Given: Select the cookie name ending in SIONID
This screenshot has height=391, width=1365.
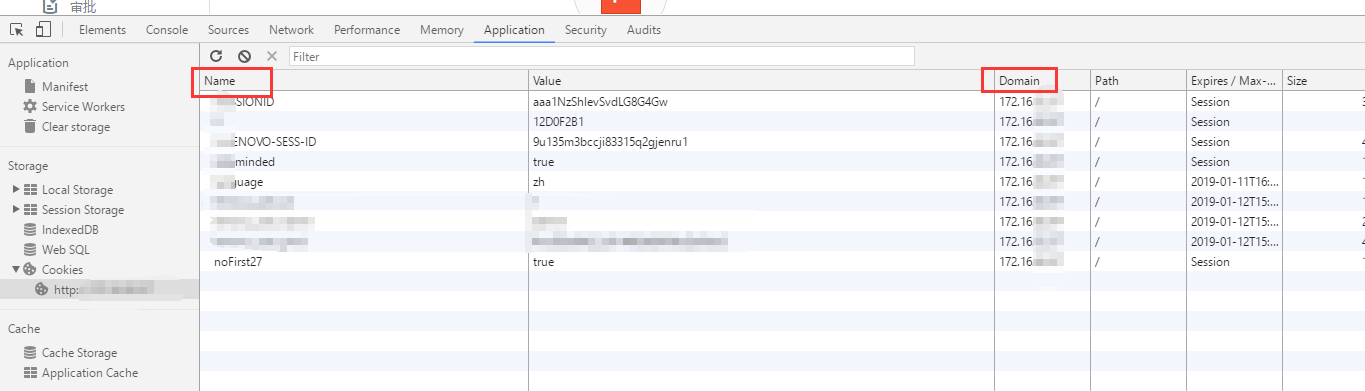Looking at the screenshot, I should point(364,102).
